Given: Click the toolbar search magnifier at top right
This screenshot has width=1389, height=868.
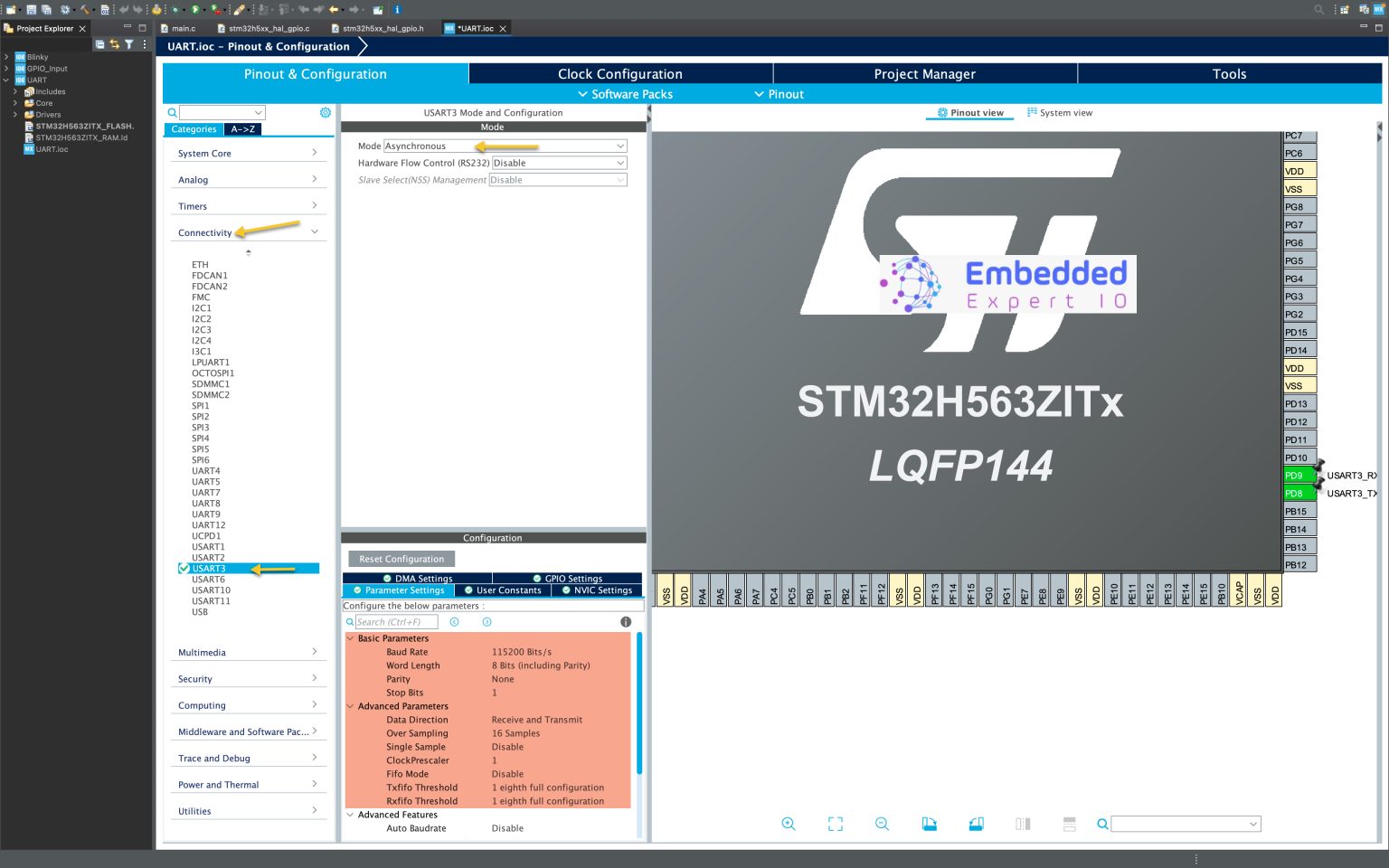Looking at the screenshot, I should pyautogui.click(x=1319, y=10).
